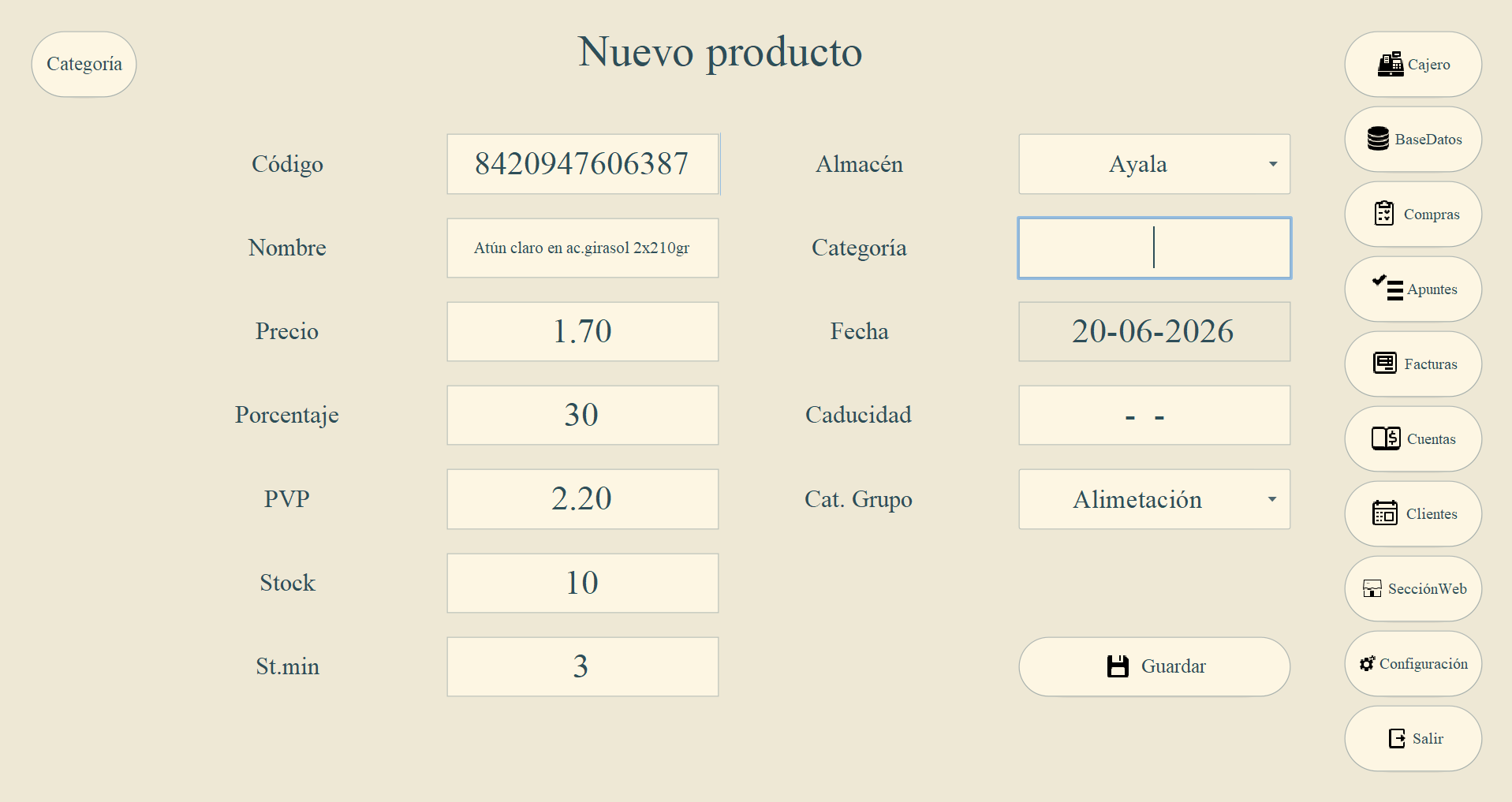
Task: Click the Cuentas ledger icon
Action: (x=1386, y=438)
